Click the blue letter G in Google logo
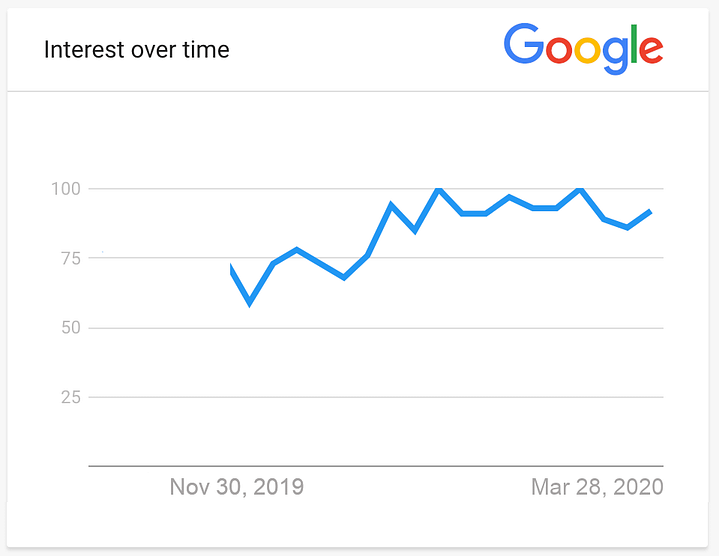719x556 pixels. (524, 44)
